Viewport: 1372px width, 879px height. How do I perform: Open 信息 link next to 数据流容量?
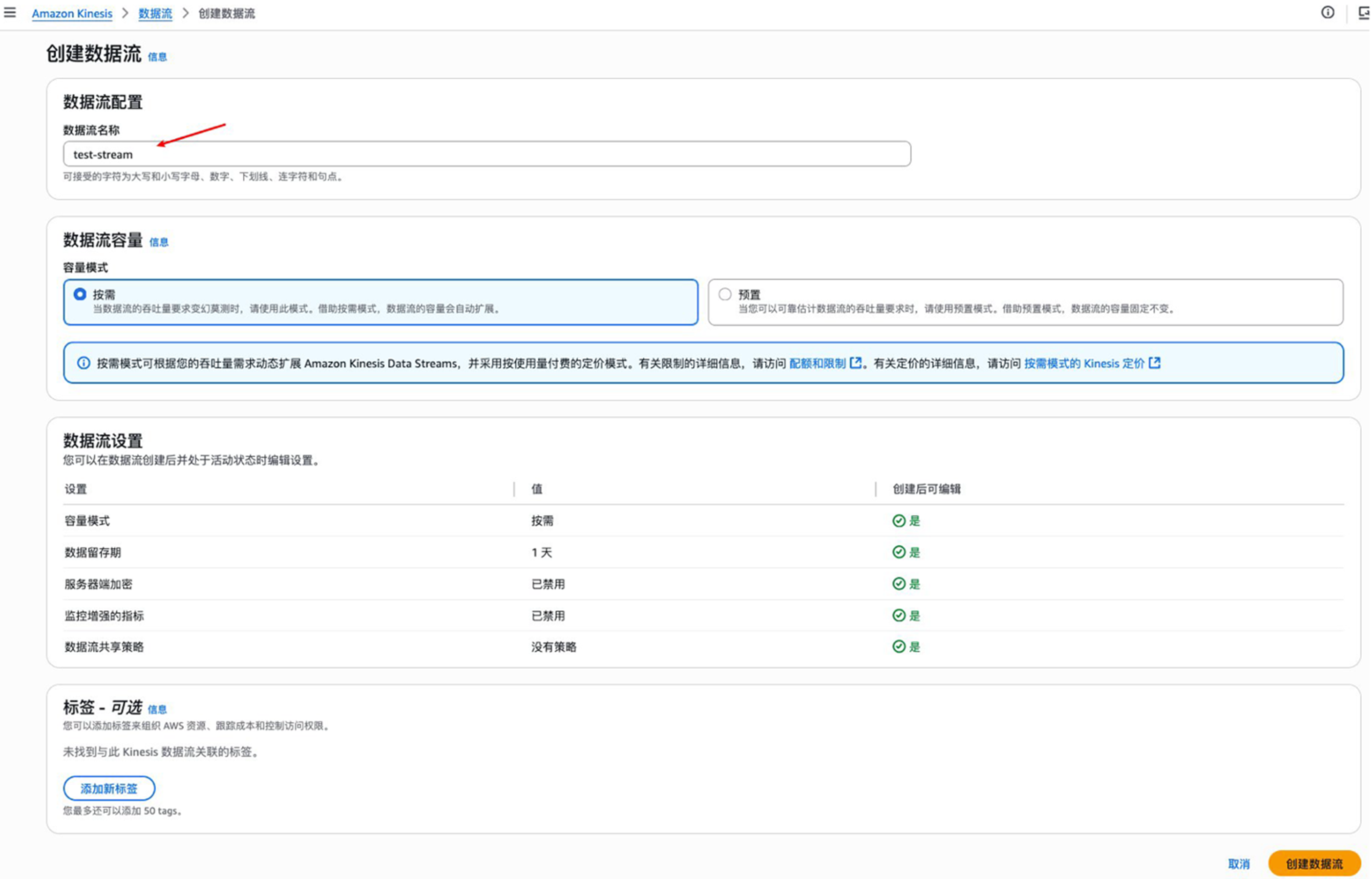tap(159, 242)
